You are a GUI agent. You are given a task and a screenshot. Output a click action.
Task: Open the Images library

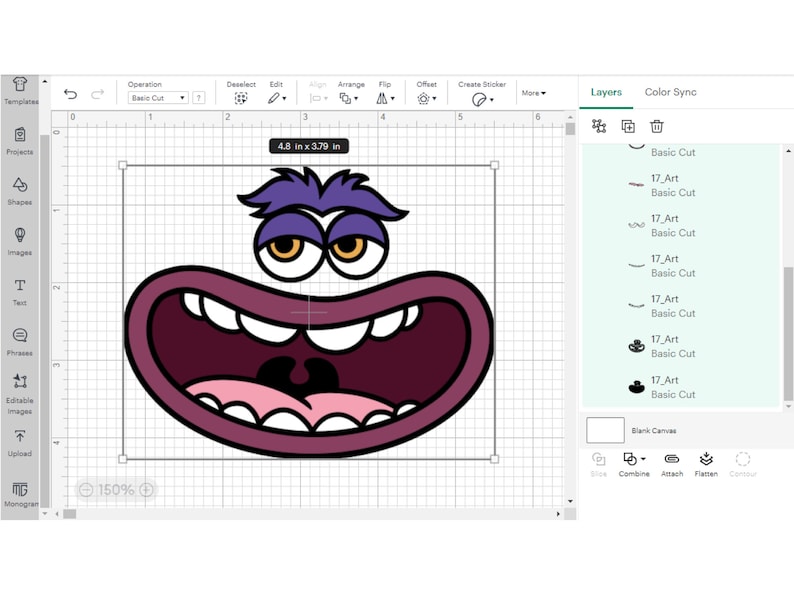point(20,242)
